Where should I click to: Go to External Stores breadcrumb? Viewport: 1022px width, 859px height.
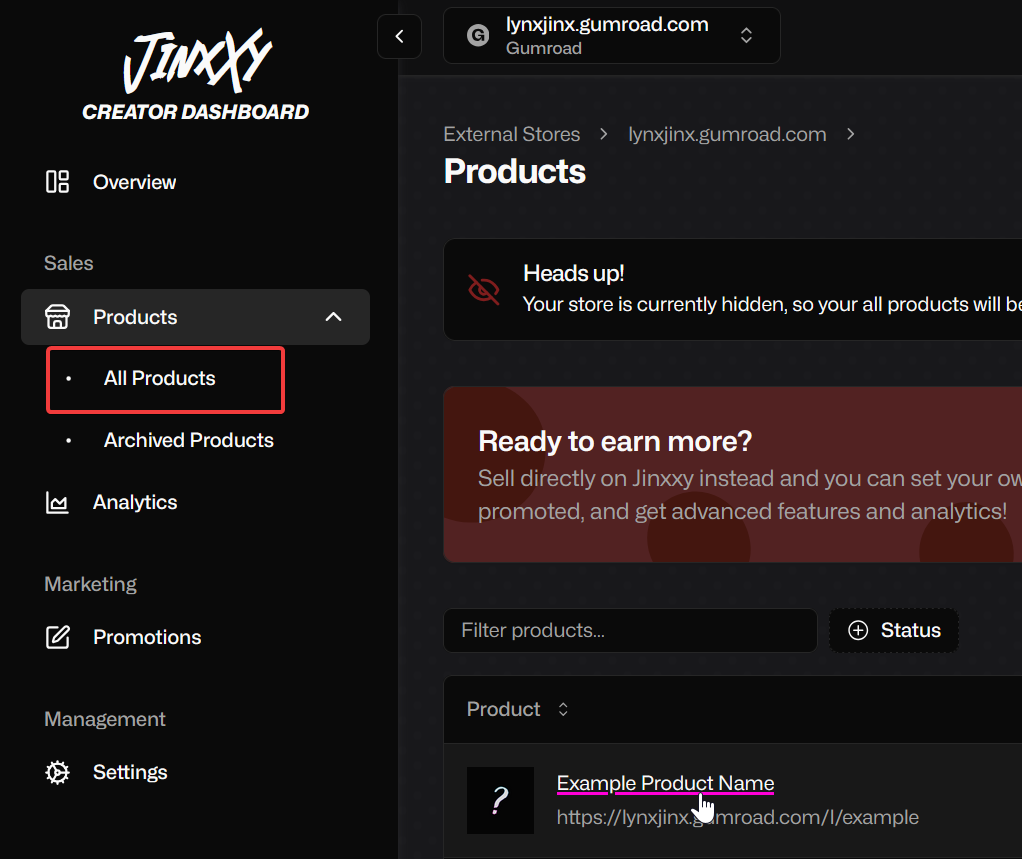click(x=512, y=134)
